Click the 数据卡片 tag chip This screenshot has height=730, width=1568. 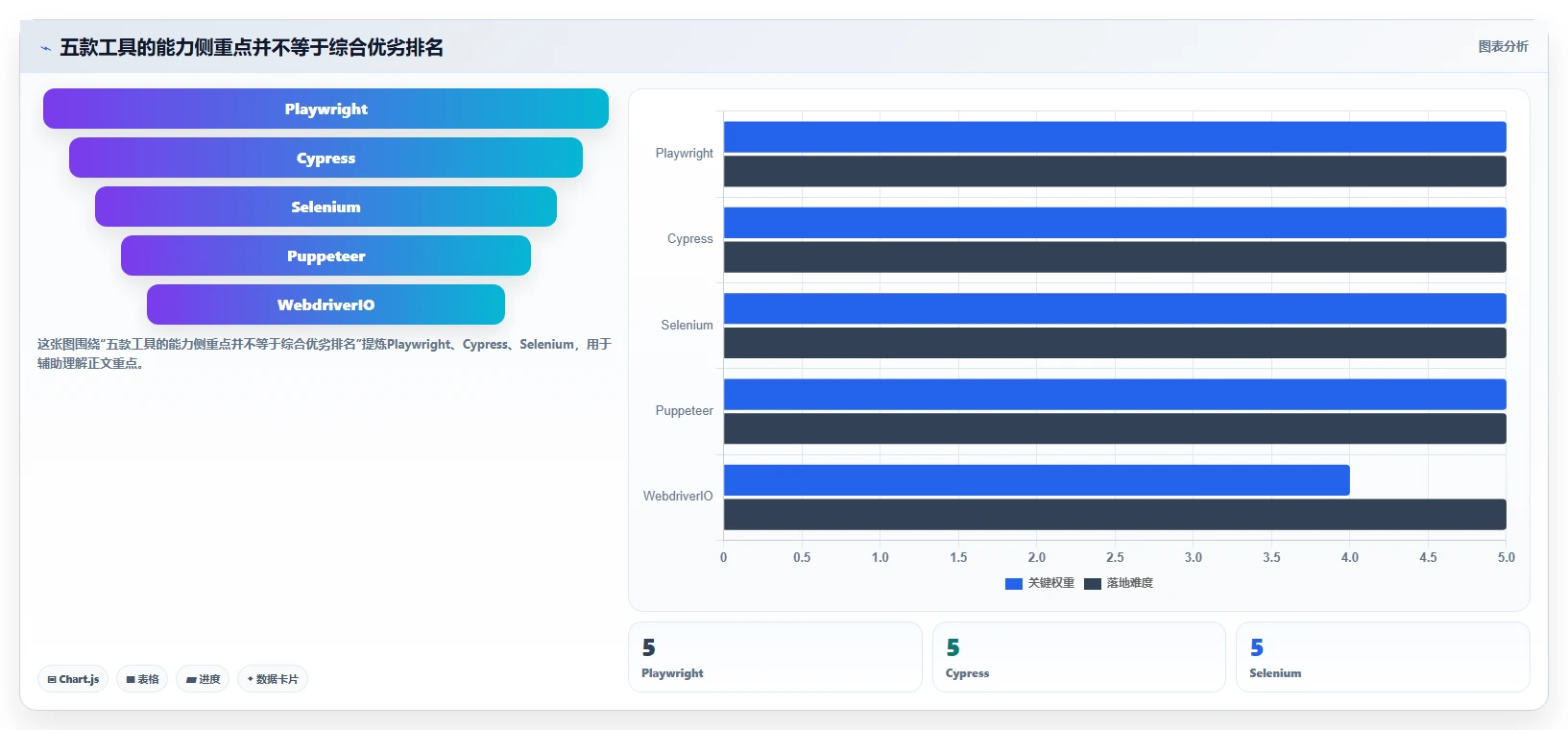[273, 679]
